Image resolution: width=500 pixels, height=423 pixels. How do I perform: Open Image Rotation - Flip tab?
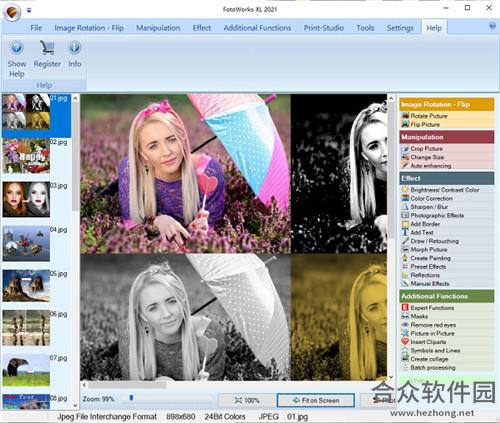coord(89,28)
